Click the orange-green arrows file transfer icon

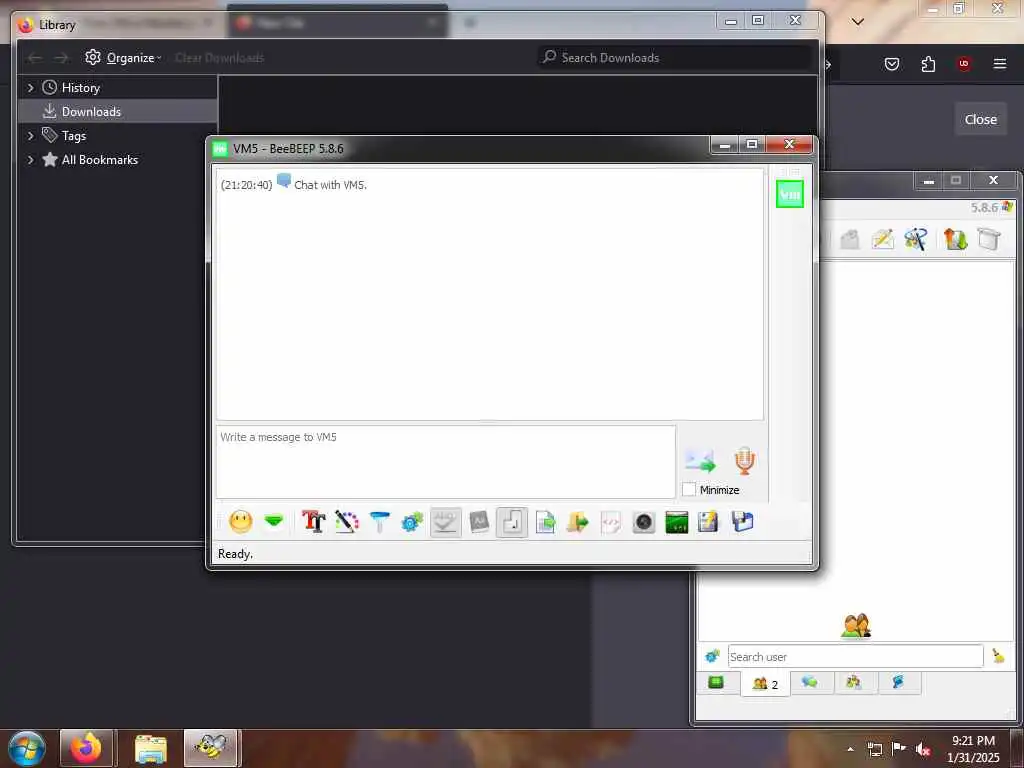(x=955, y=239)
